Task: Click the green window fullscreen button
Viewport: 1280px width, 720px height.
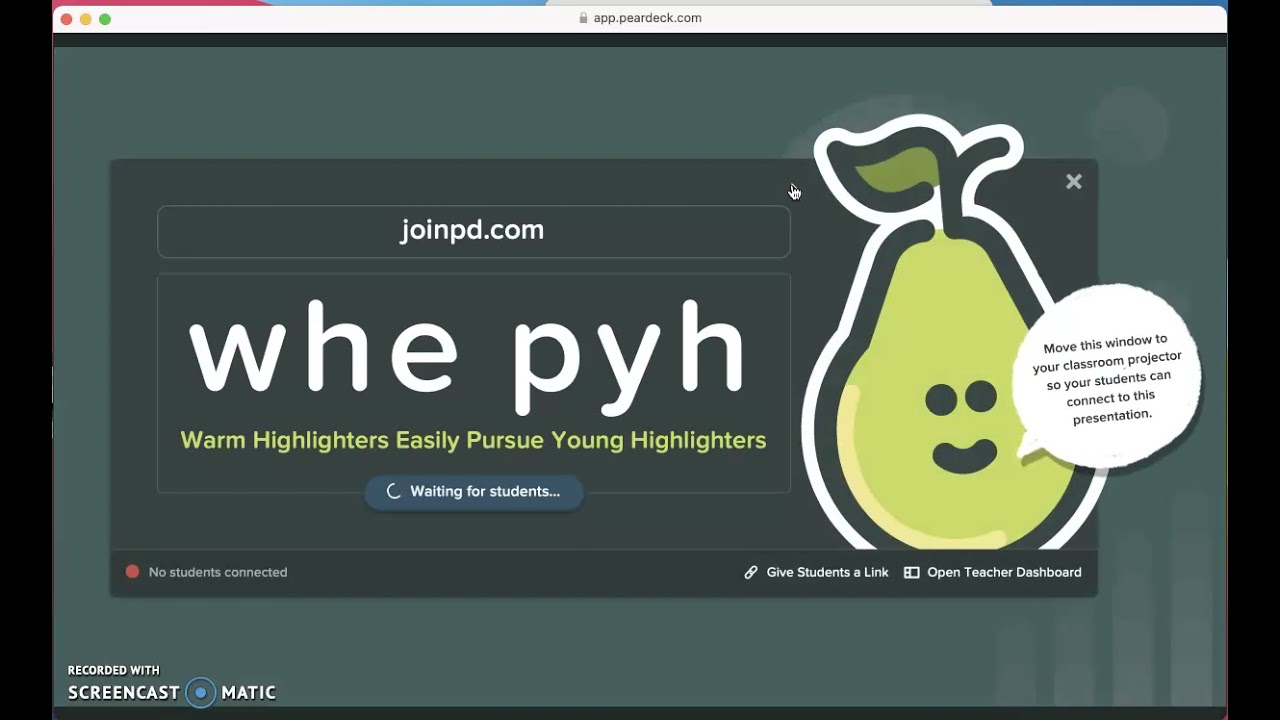Action: pos(105,19)
